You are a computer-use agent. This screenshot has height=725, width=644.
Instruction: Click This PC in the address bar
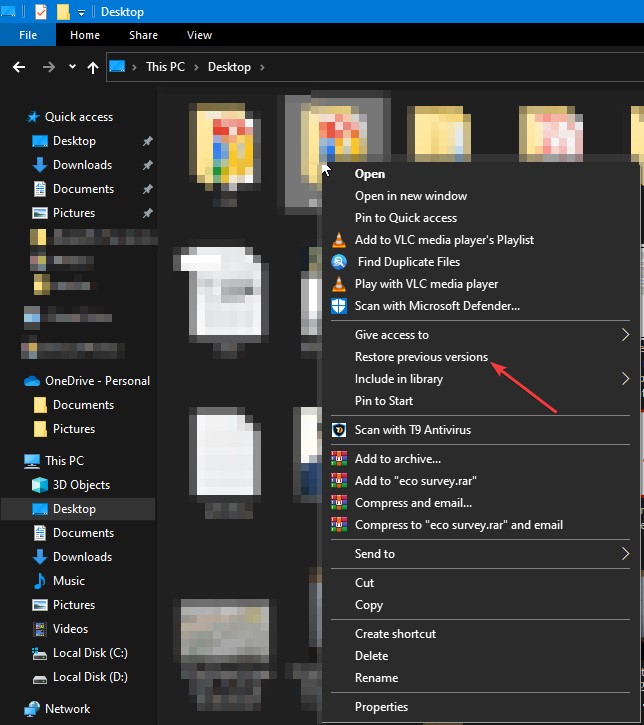[165, 67]
